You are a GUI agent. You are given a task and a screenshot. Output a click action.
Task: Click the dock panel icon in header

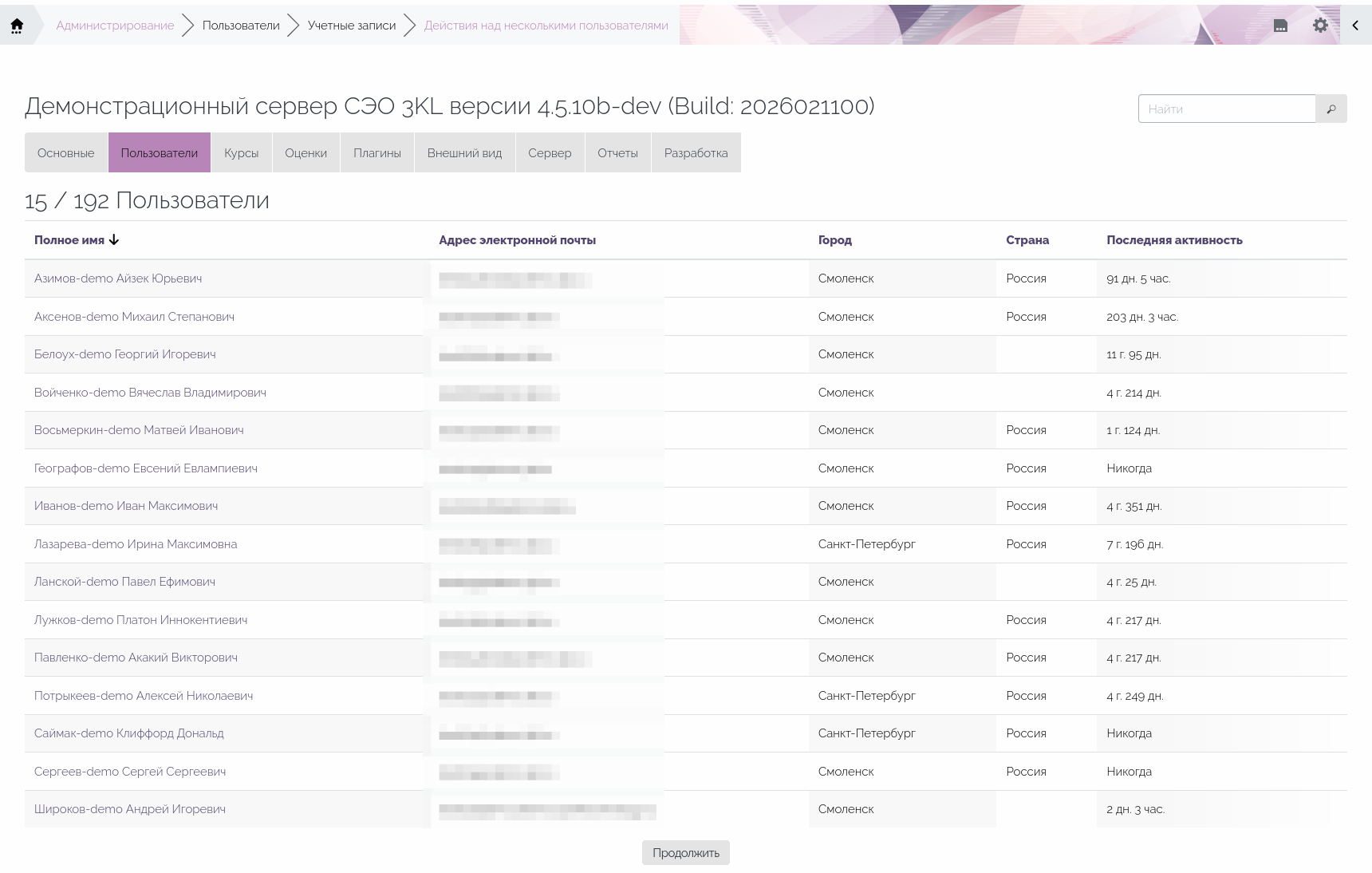(x=1280, y=26)
